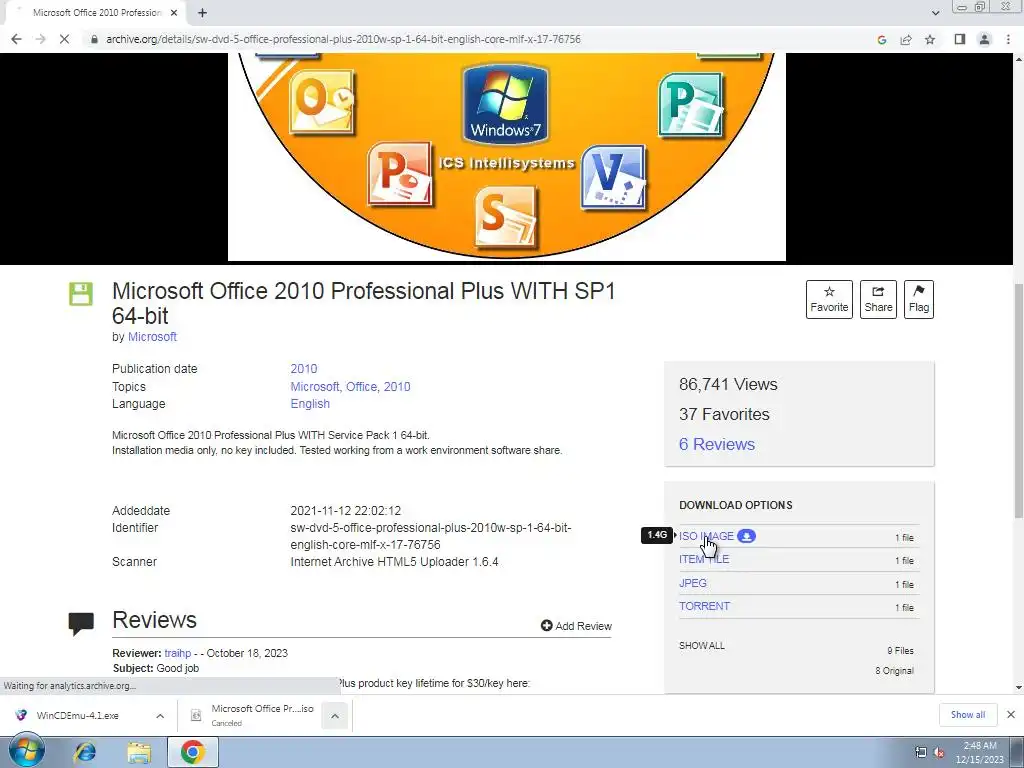Click the scrollbar down arrow
This screenshot has width=1024, height=768.
point(1018,687)
